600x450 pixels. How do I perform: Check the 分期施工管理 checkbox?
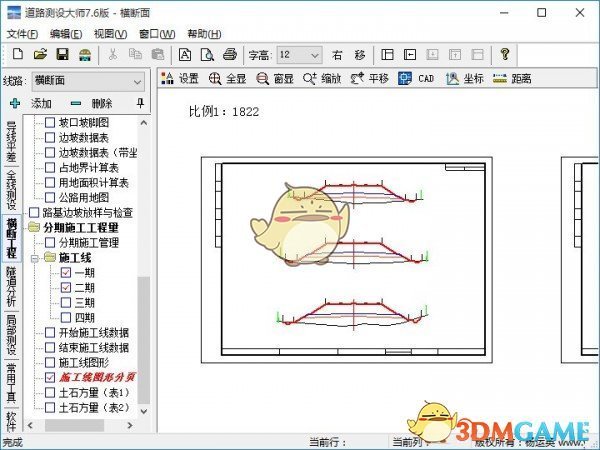(x=50, y=242)
